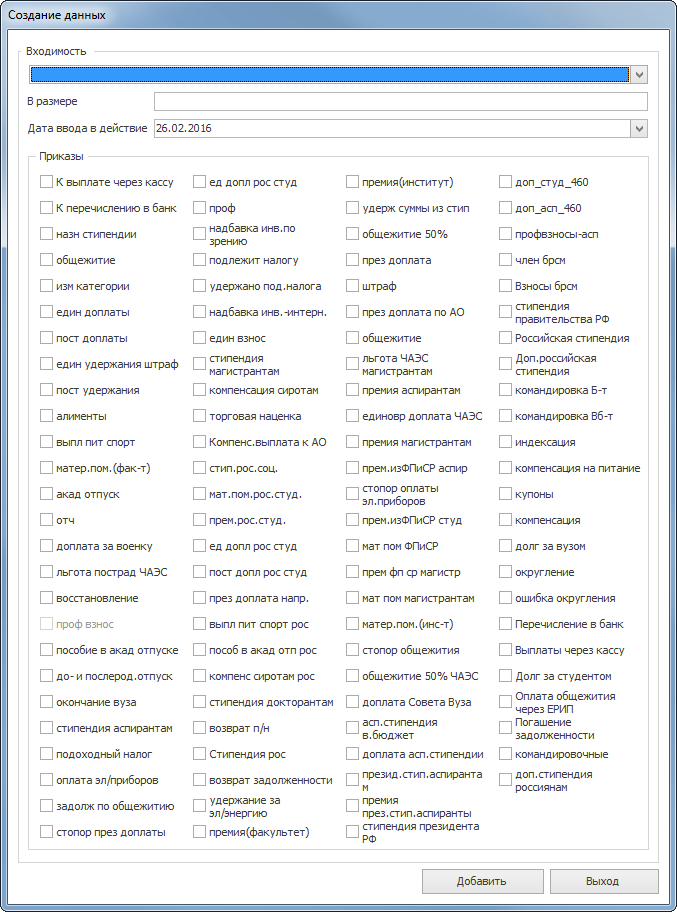
Task: Tick the назн стипендии checkbox
Action: (x=47, y=234)
